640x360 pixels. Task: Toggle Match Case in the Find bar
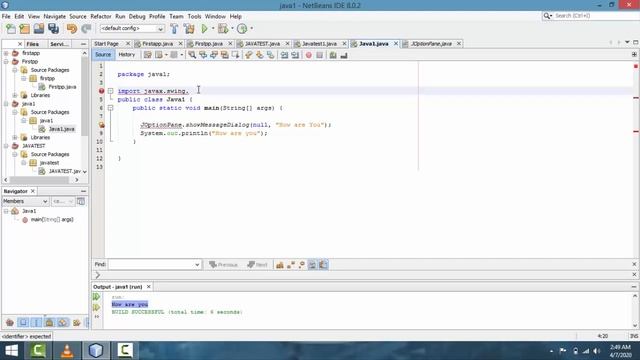(x=280, y=265)
